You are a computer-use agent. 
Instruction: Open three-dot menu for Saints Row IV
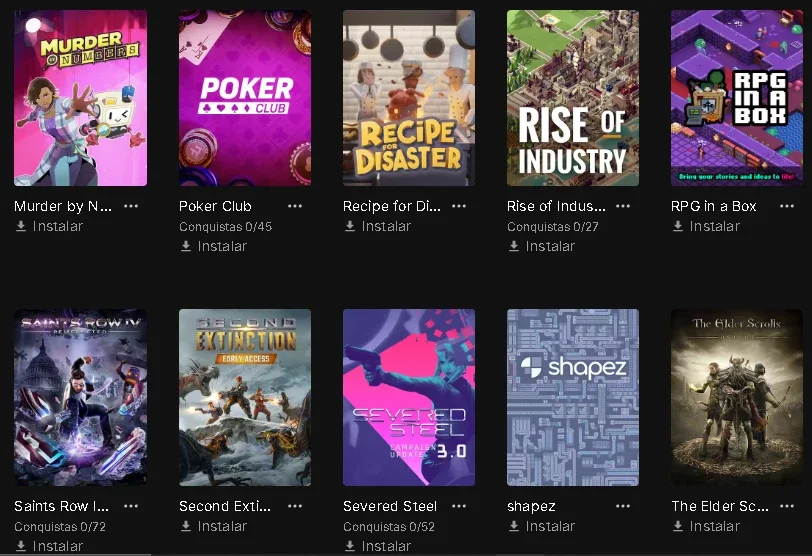point(131,506)
